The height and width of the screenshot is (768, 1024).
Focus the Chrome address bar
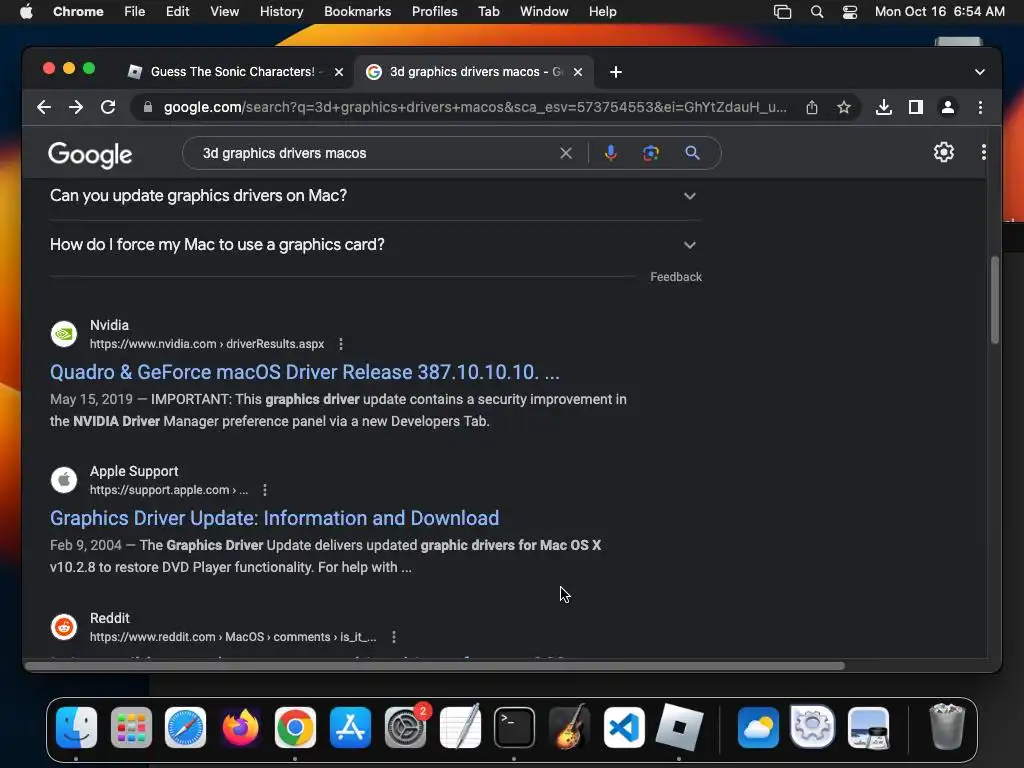pos(473,107)
